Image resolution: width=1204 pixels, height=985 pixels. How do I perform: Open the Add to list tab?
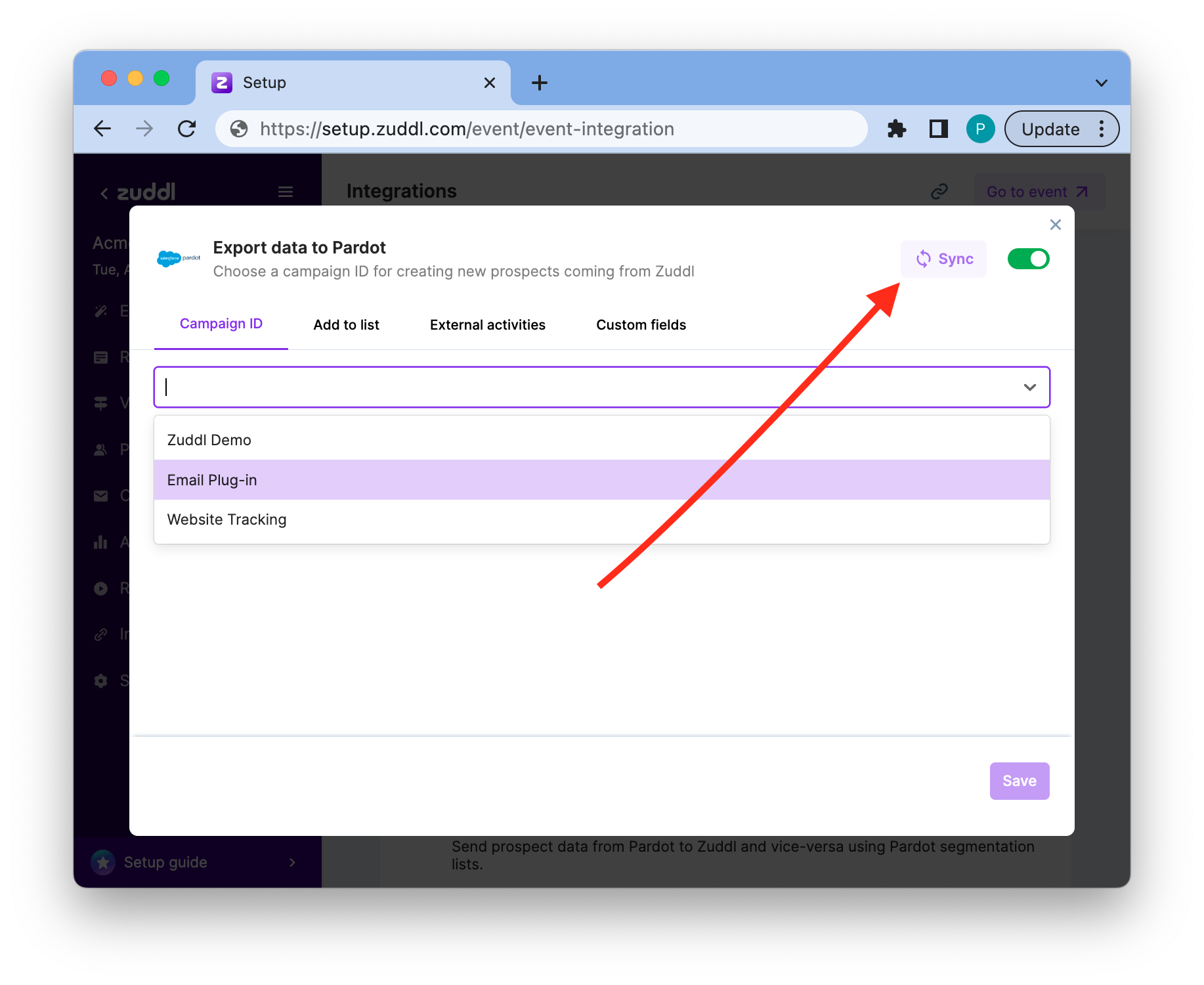tap(346, 324)
